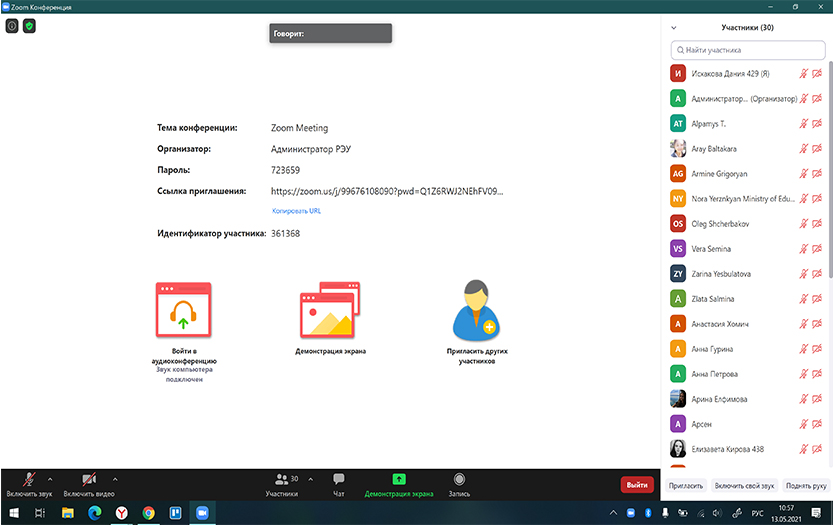Viewport: 833px width, 525px height.
Task: Open the Windows Start menu
Action: (x=14, y=513)
